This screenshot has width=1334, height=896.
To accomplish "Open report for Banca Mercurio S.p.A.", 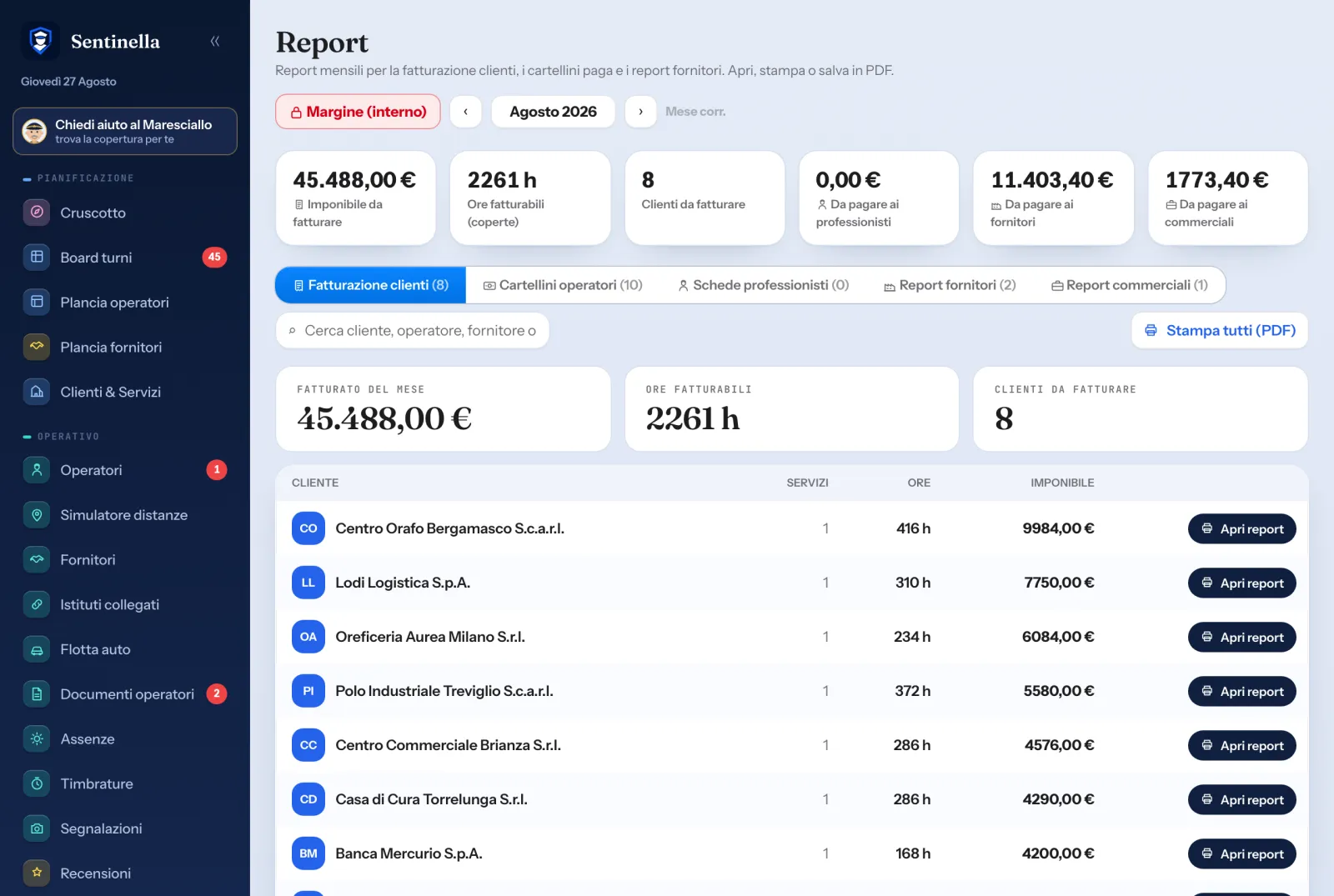I will point(1241,853).
